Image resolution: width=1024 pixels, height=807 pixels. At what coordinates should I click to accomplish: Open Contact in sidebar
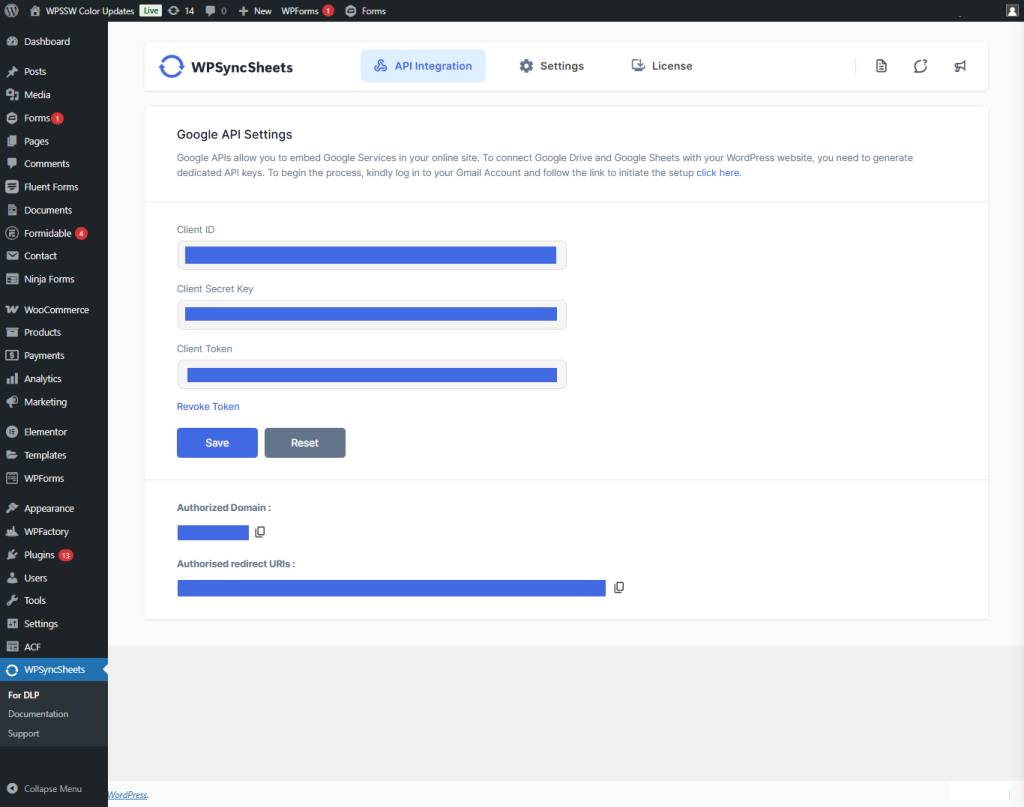pos(54,256)
